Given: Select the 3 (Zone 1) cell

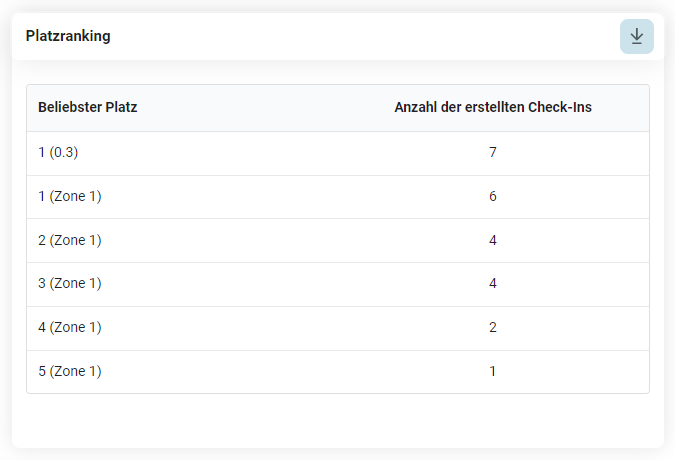Looking at the screenshot, I should tap(70, 284).
